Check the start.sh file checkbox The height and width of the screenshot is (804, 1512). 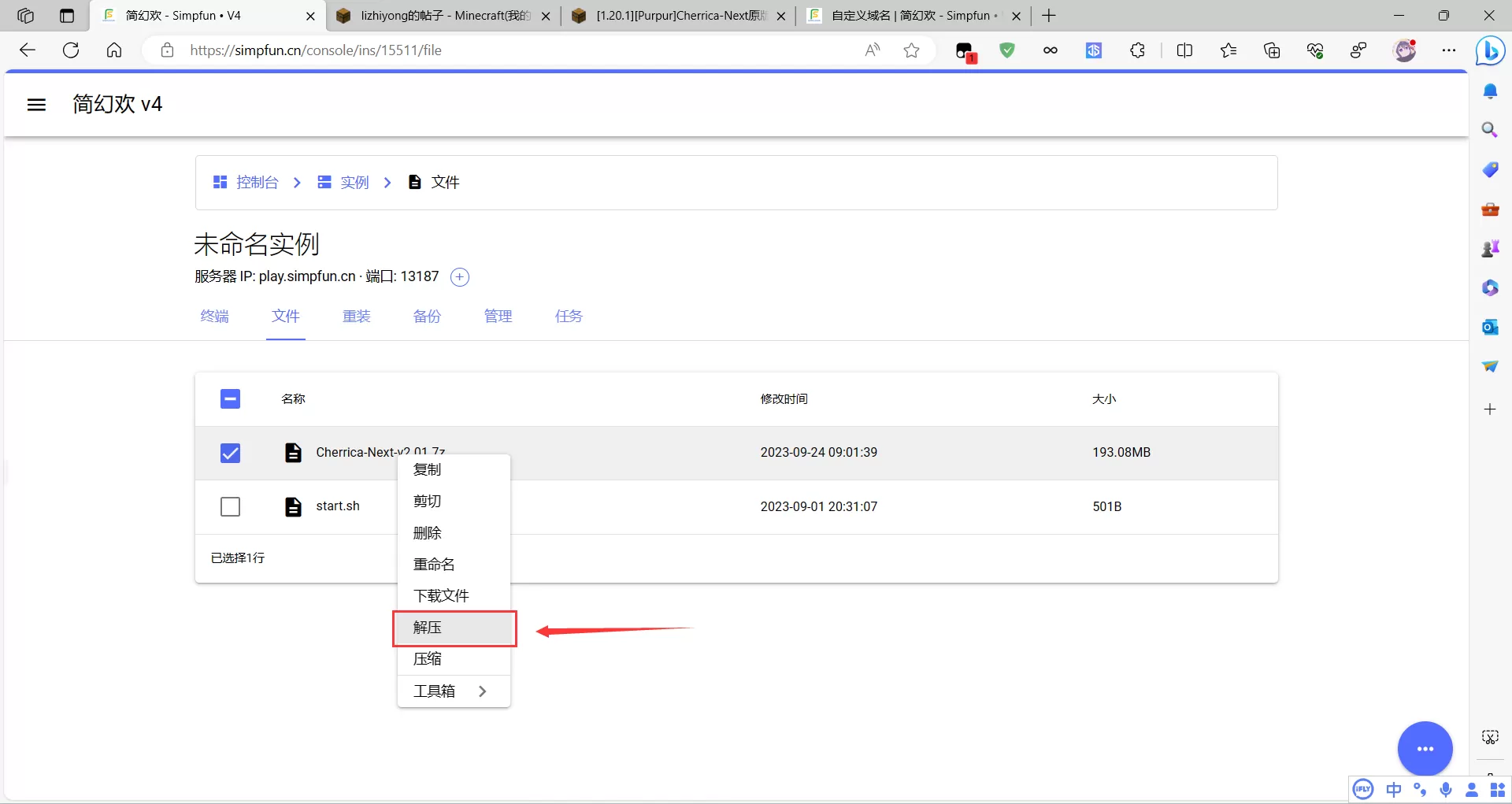(x=230, y=506)
